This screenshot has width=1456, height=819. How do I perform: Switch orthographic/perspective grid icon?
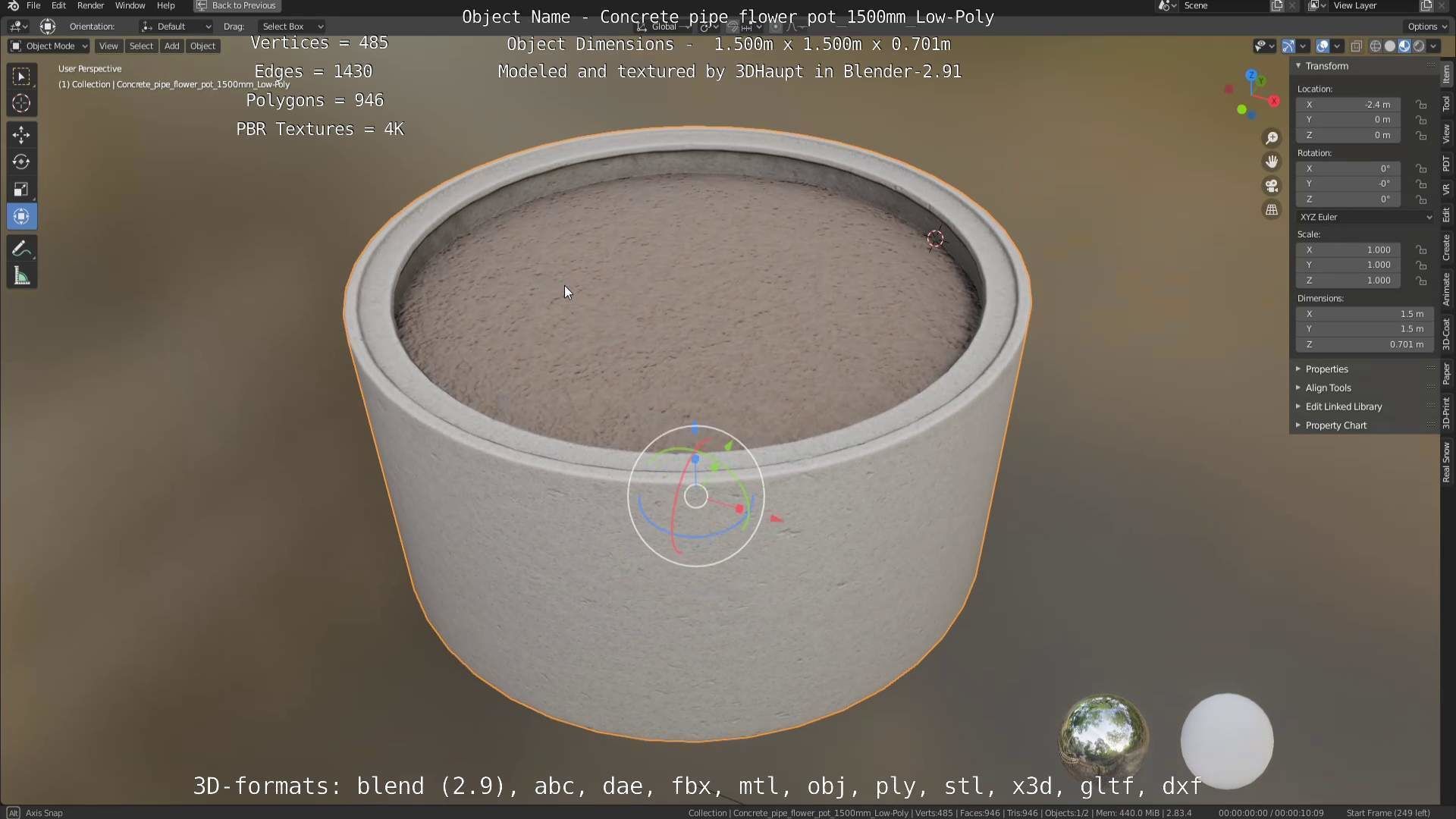coord(1272,210)
